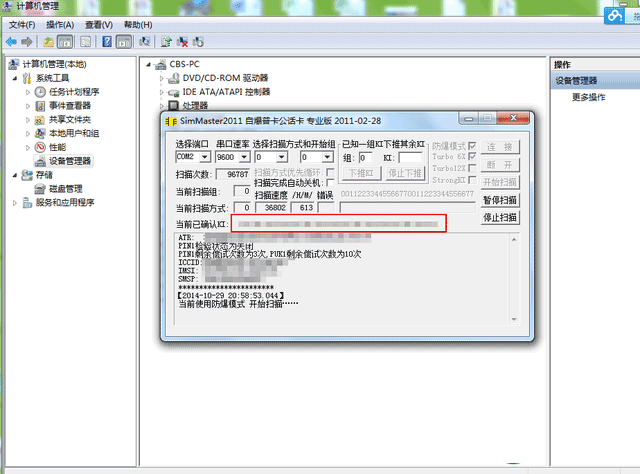Viewport: 640px width, 474px height.
Task: Click 更多操作 in the actions pane
Action: [x=589, y=97]
